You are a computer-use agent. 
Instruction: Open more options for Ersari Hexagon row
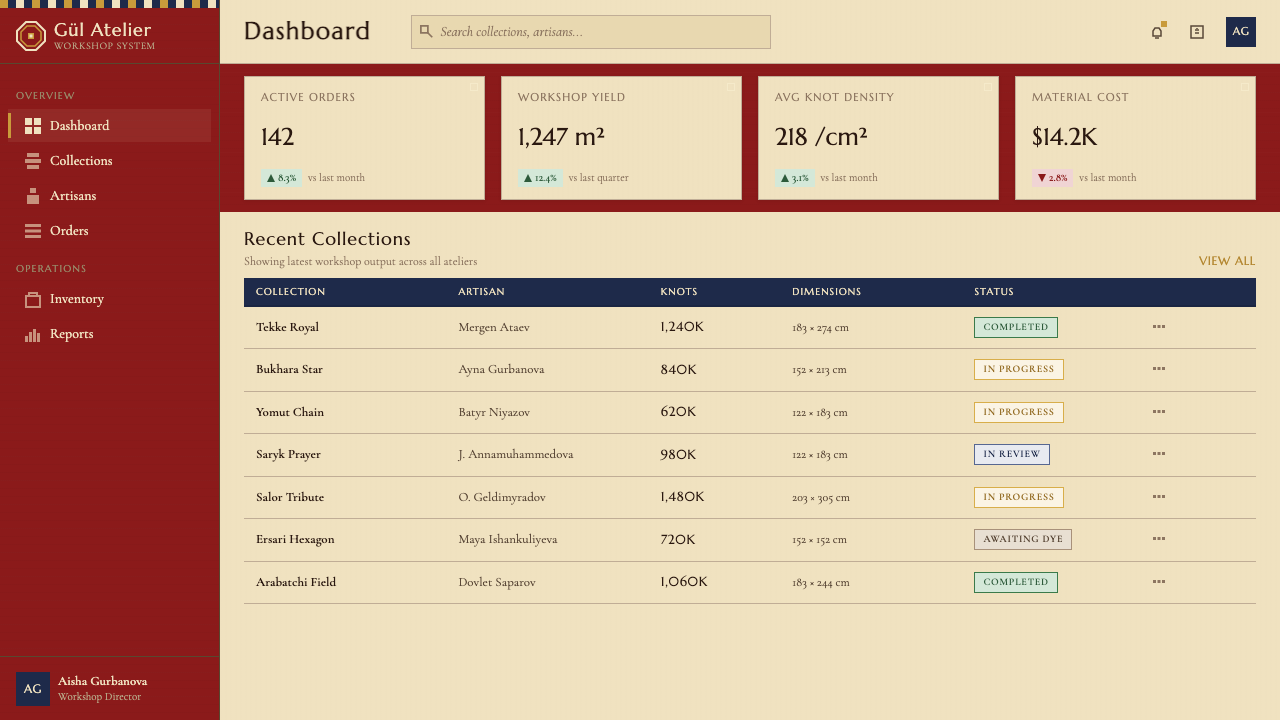click(1159, 539)
